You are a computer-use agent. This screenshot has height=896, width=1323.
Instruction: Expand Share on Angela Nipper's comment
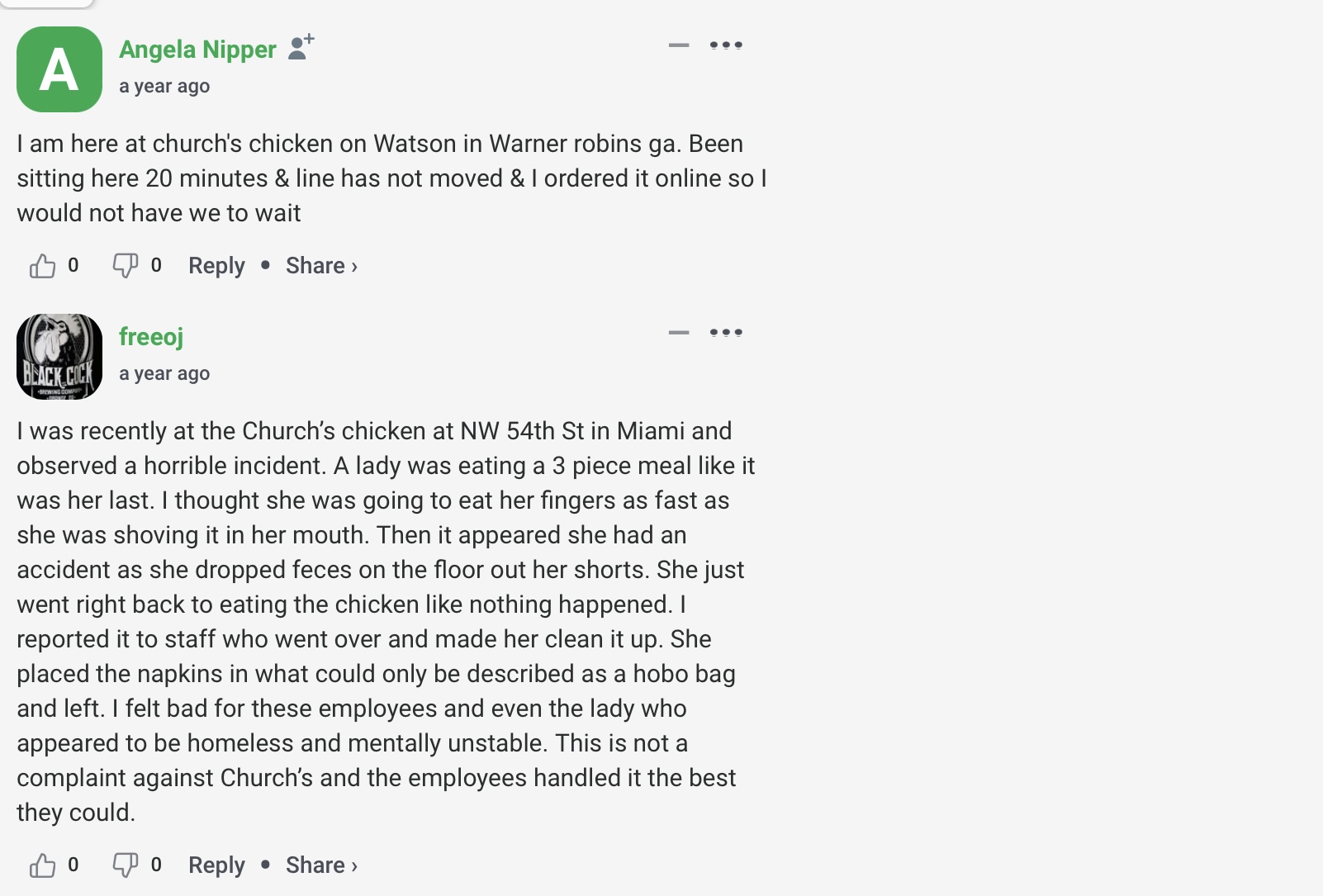click(321, 266)
